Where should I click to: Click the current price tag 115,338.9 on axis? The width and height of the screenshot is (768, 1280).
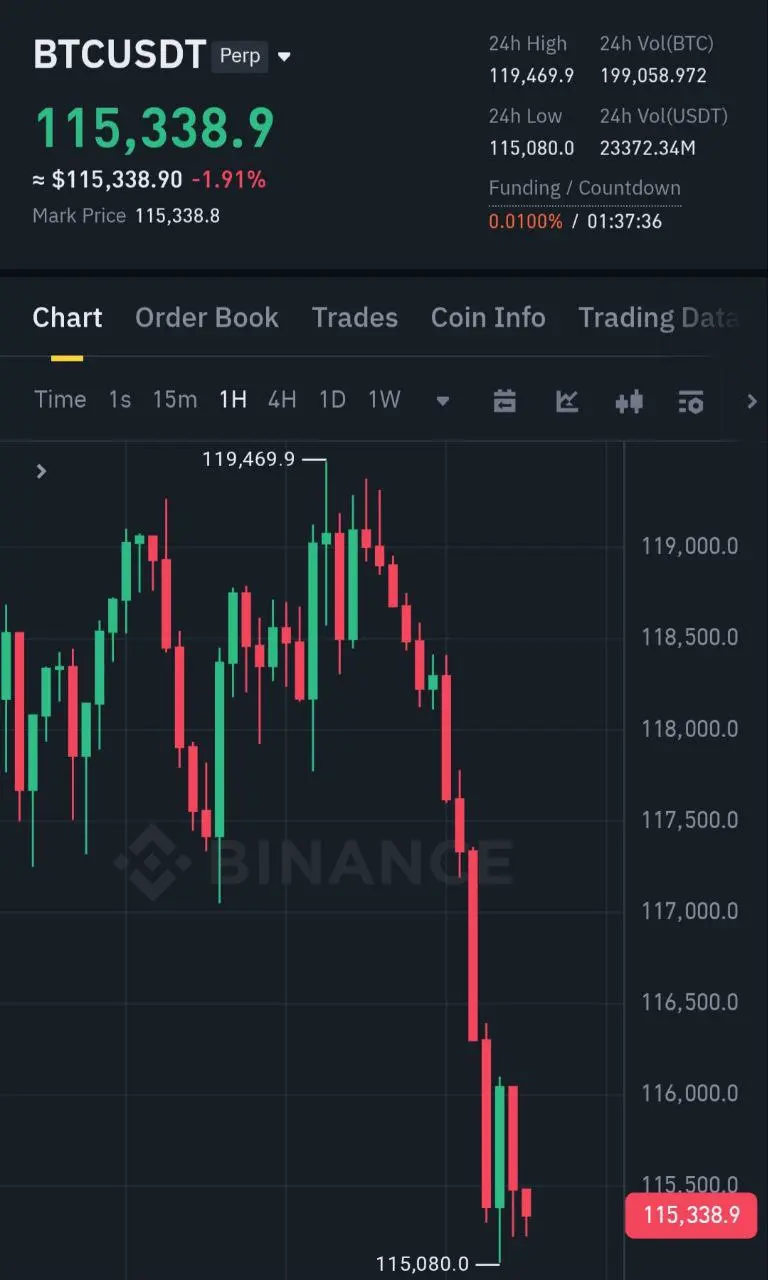pos(691,1215)
